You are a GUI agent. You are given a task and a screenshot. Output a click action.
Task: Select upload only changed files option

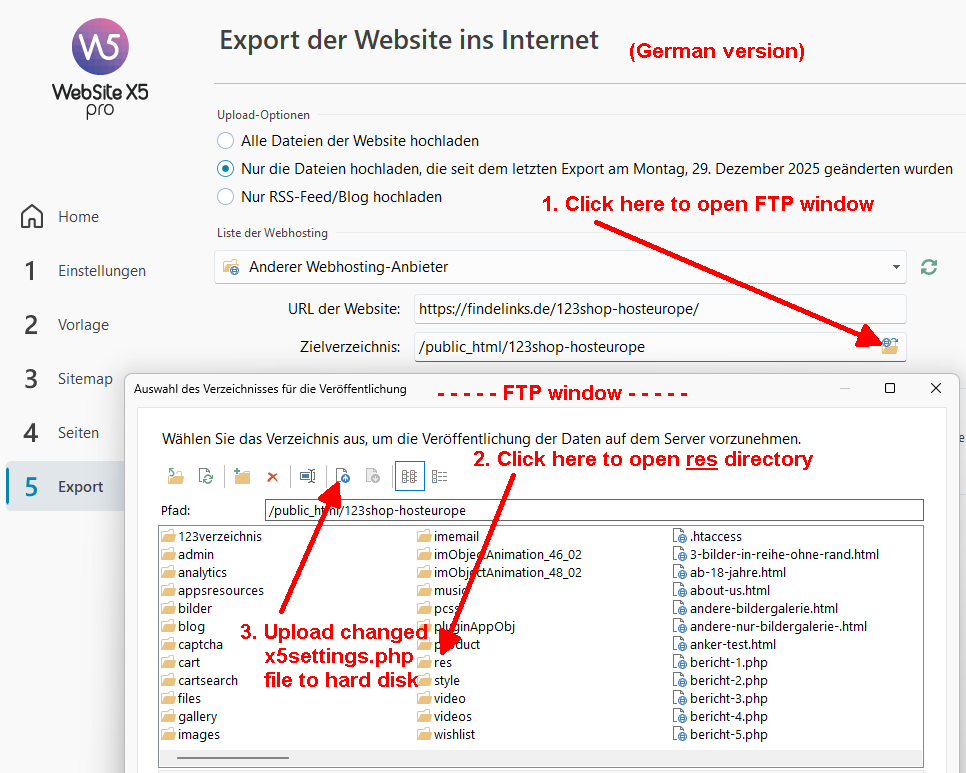click(226, 169)
